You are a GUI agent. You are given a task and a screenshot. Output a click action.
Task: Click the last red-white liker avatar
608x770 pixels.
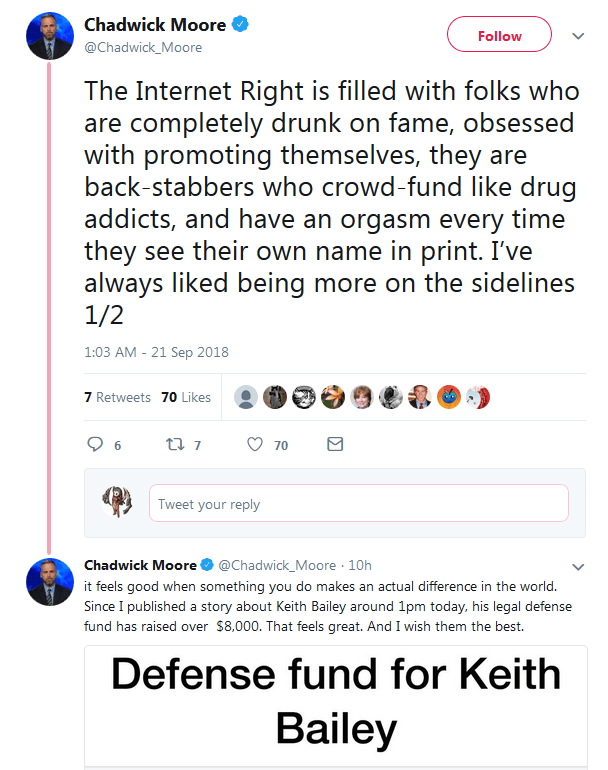tap(478, 397)
